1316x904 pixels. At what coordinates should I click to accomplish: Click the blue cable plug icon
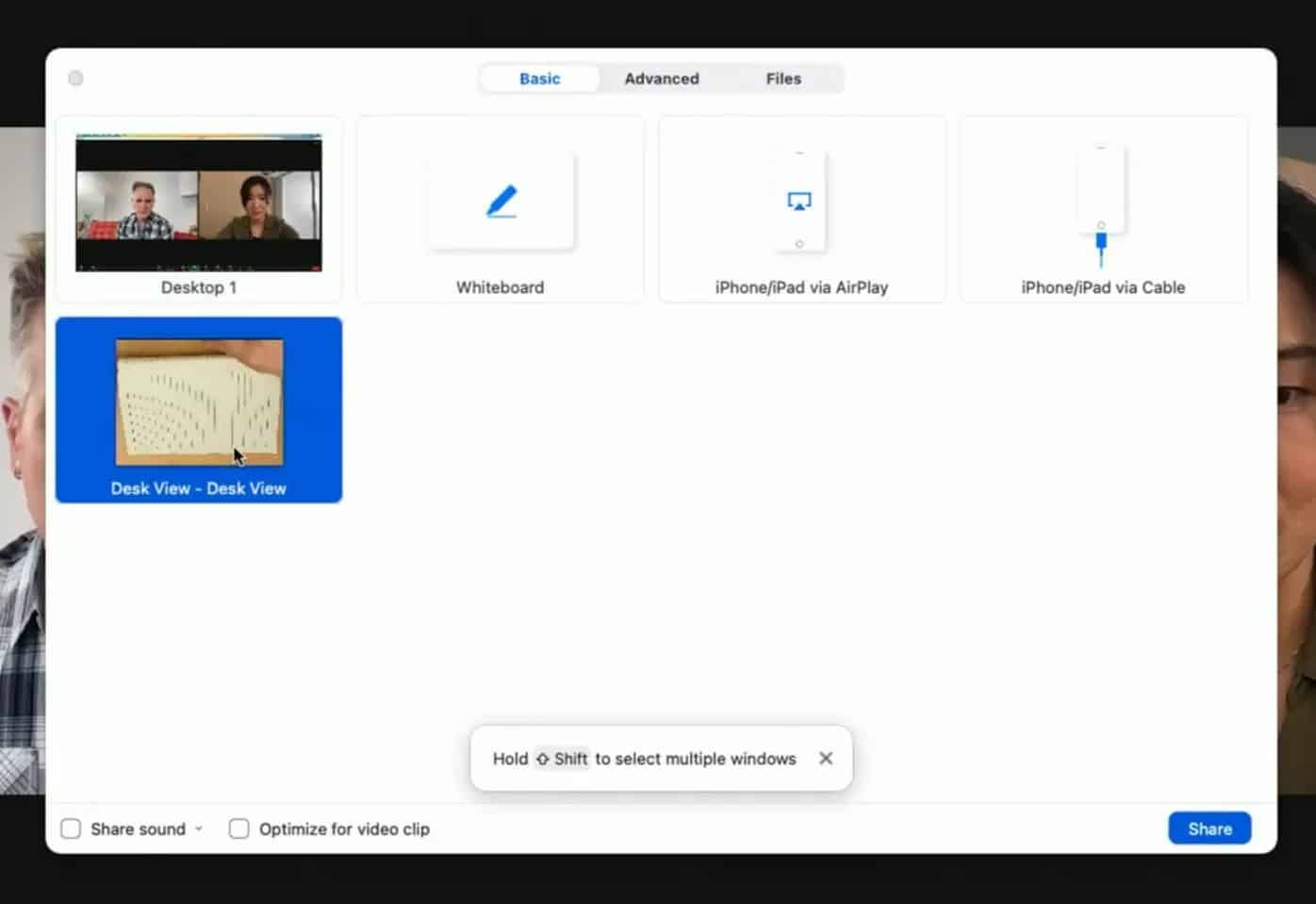click(1100, 242)
